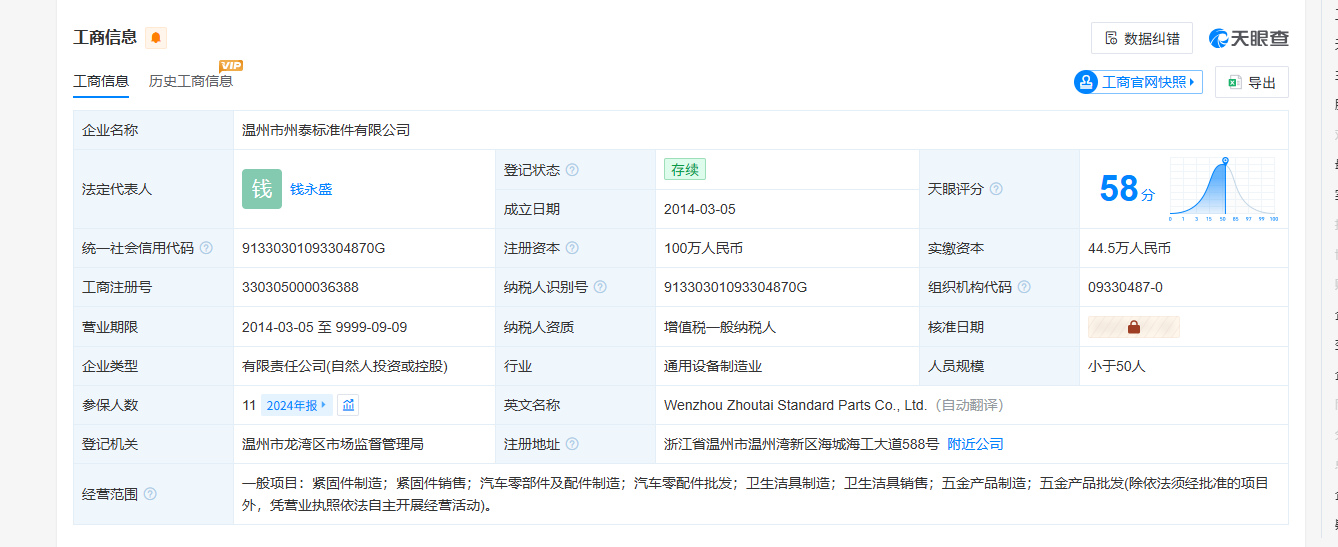Viewport: 1338px width, 547px height.
Task: Click help icon next to 纳税人识别号
Action: point(600,287)
